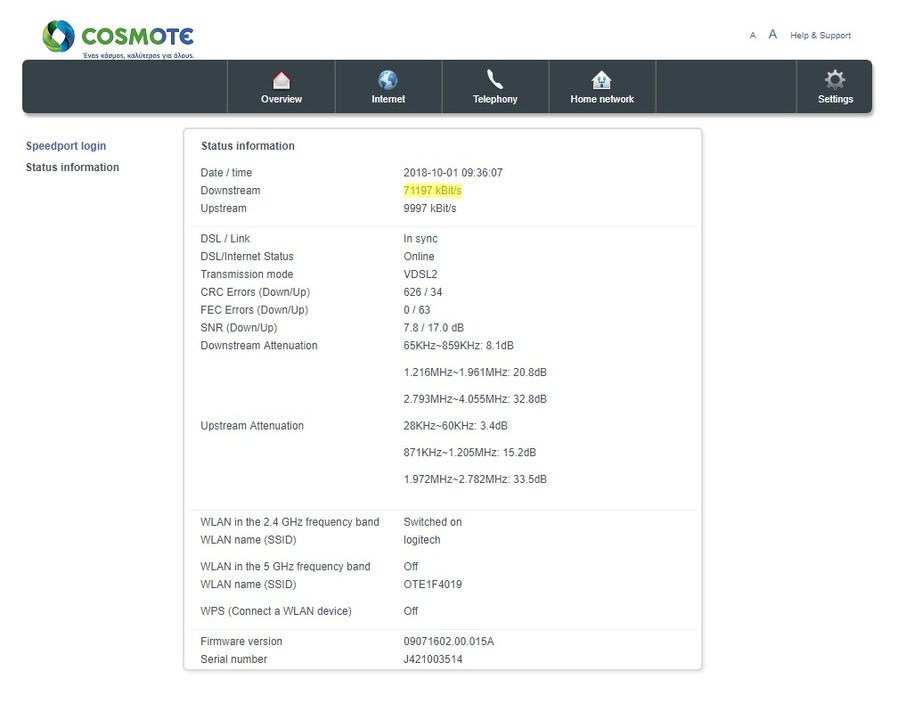906x720 pixels.
Task: Click the highlighted 71197 kBit/s downstream value
Action: point(432,190)
